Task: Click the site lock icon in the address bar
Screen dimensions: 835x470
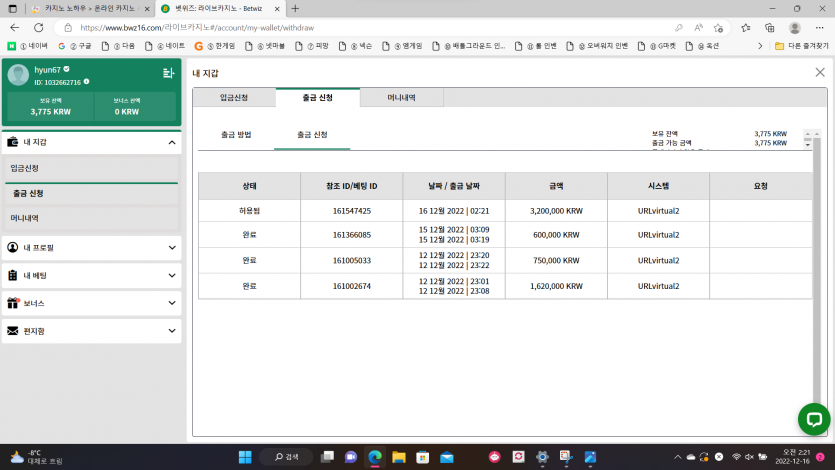Action: [68, 28]
